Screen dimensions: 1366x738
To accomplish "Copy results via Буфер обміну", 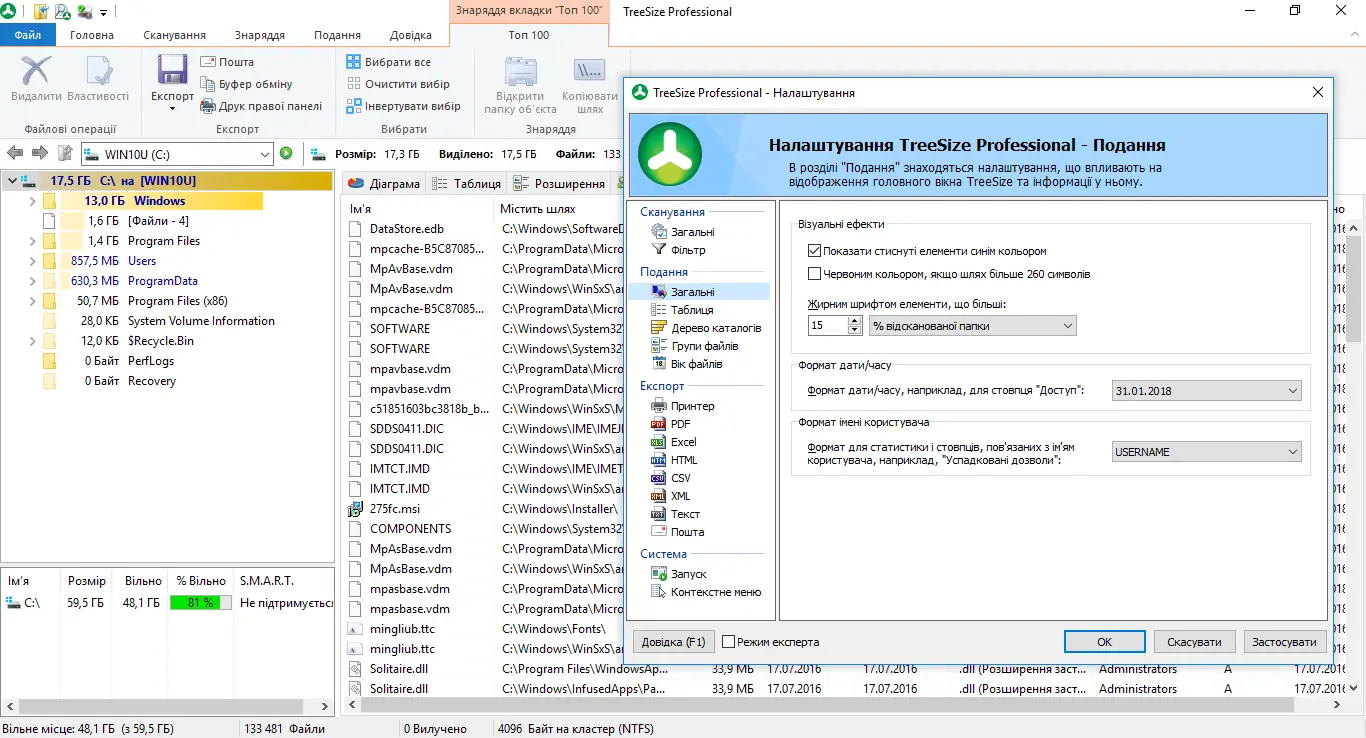I will point(247,84).
